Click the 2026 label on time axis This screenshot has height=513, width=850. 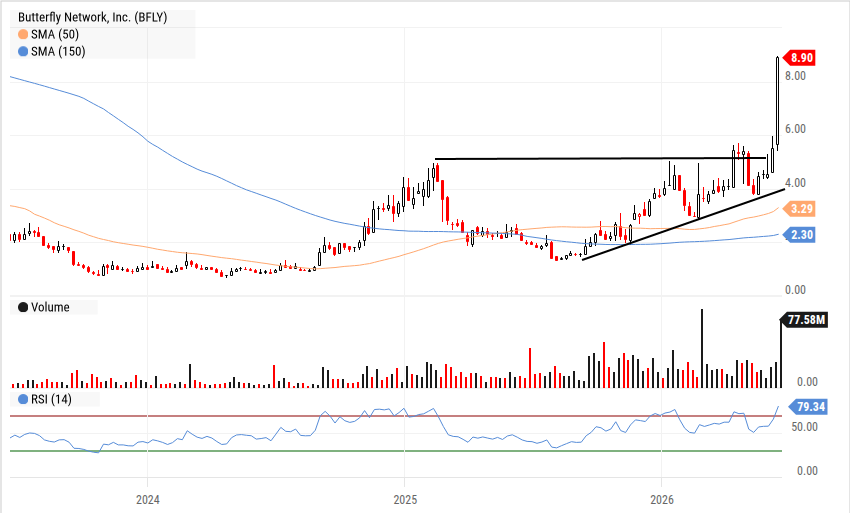662,499
